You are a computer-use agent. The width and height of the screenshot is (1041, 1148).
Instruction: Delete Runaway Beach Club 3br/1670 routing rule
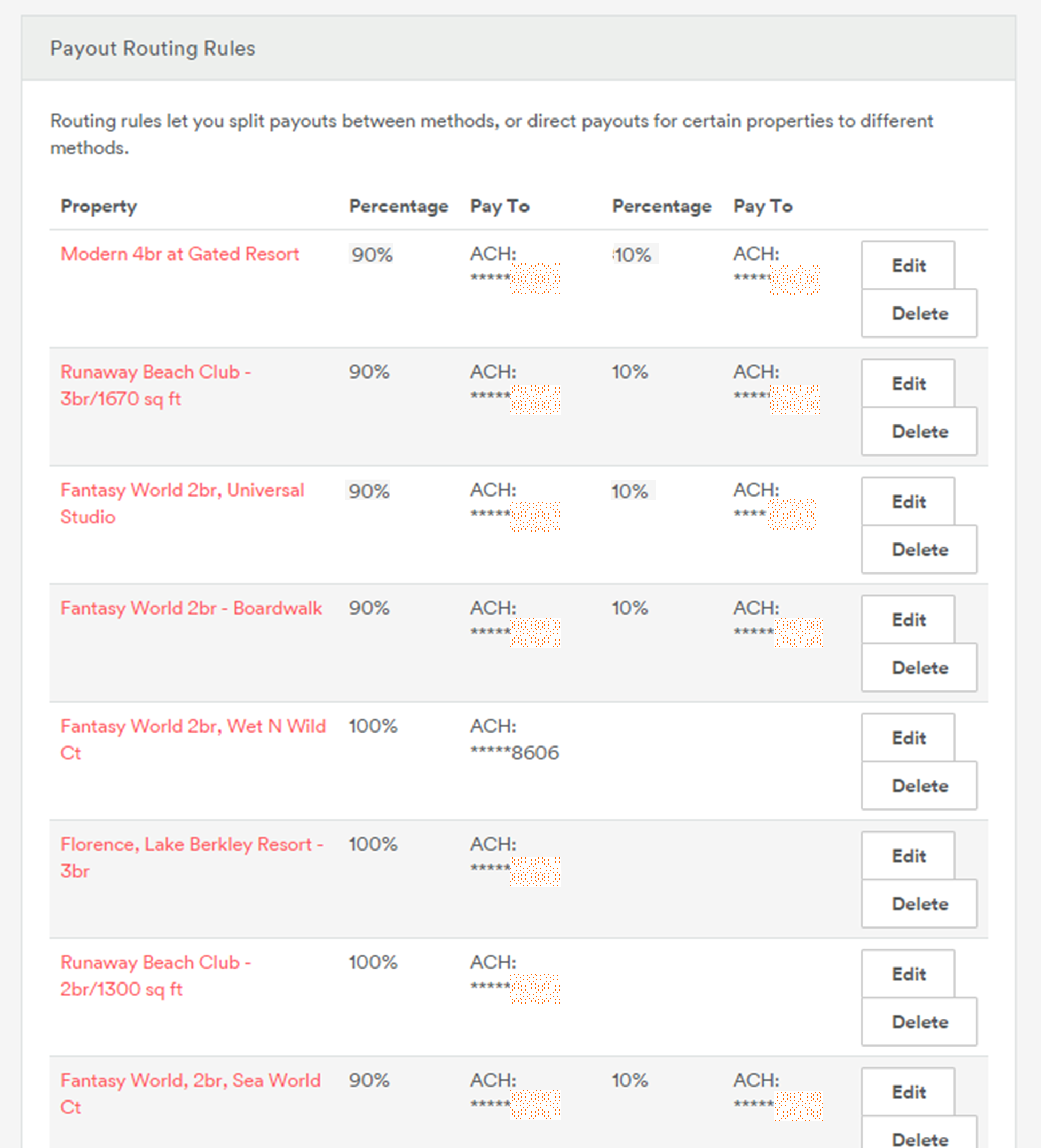pyautogui.click(x=919, y=431)
